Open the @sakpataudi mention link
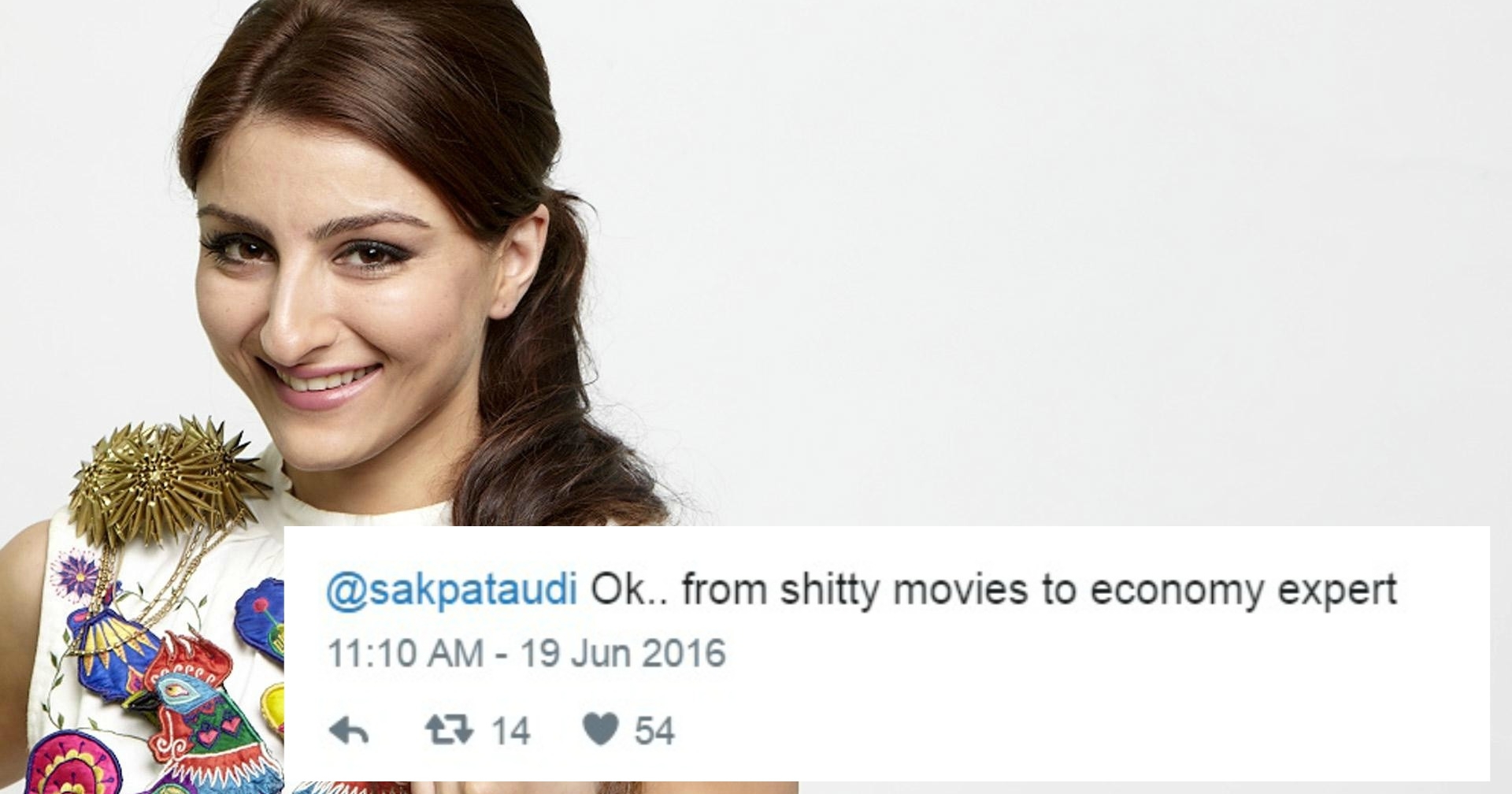This screenshot has height=794, width=1512. [452, 591]
